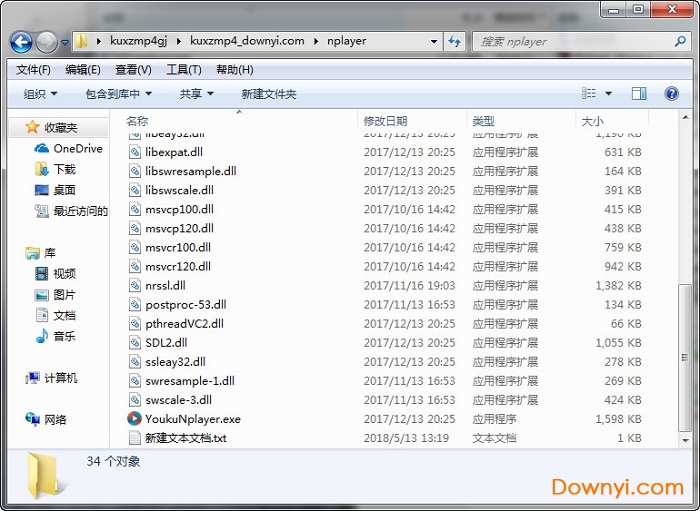The image size is (700, 511).
Task: Open the 查看(V) menu
Action: point(133,70)
